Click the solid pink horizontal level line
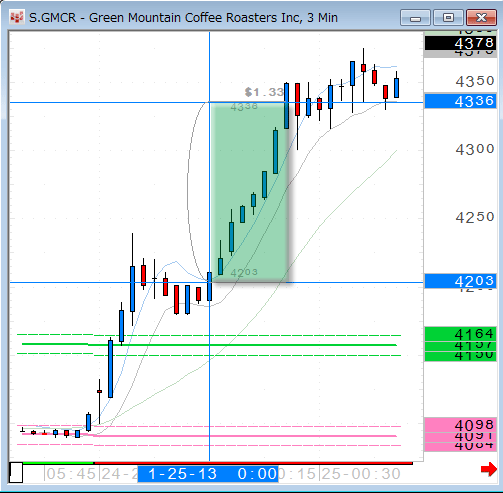This screenshot has height=493, width=503. coord(209,435)
